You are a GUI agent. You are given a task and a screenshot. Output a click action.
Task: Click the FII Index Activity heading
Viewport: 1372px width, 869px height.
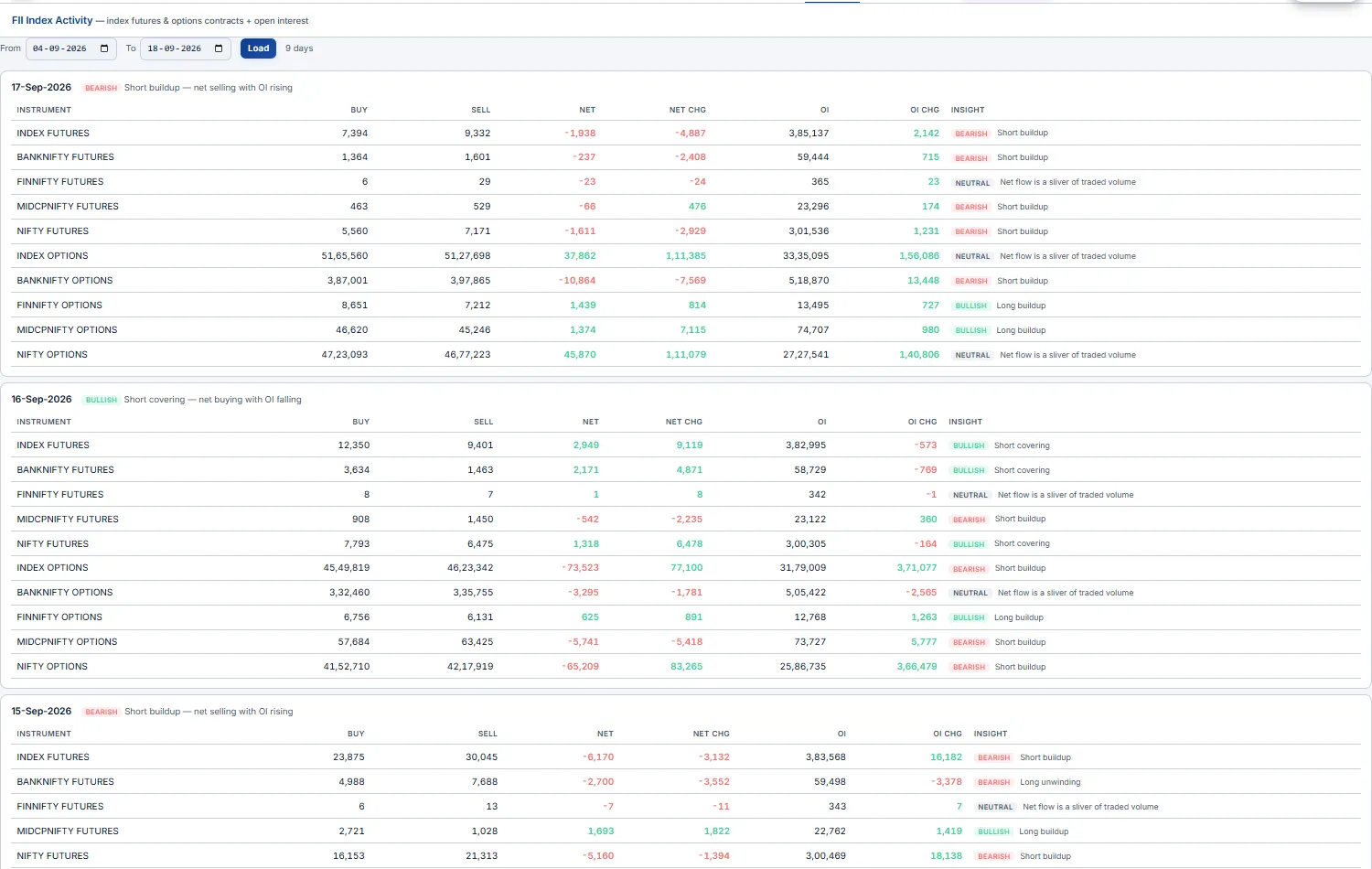(52, 20)
